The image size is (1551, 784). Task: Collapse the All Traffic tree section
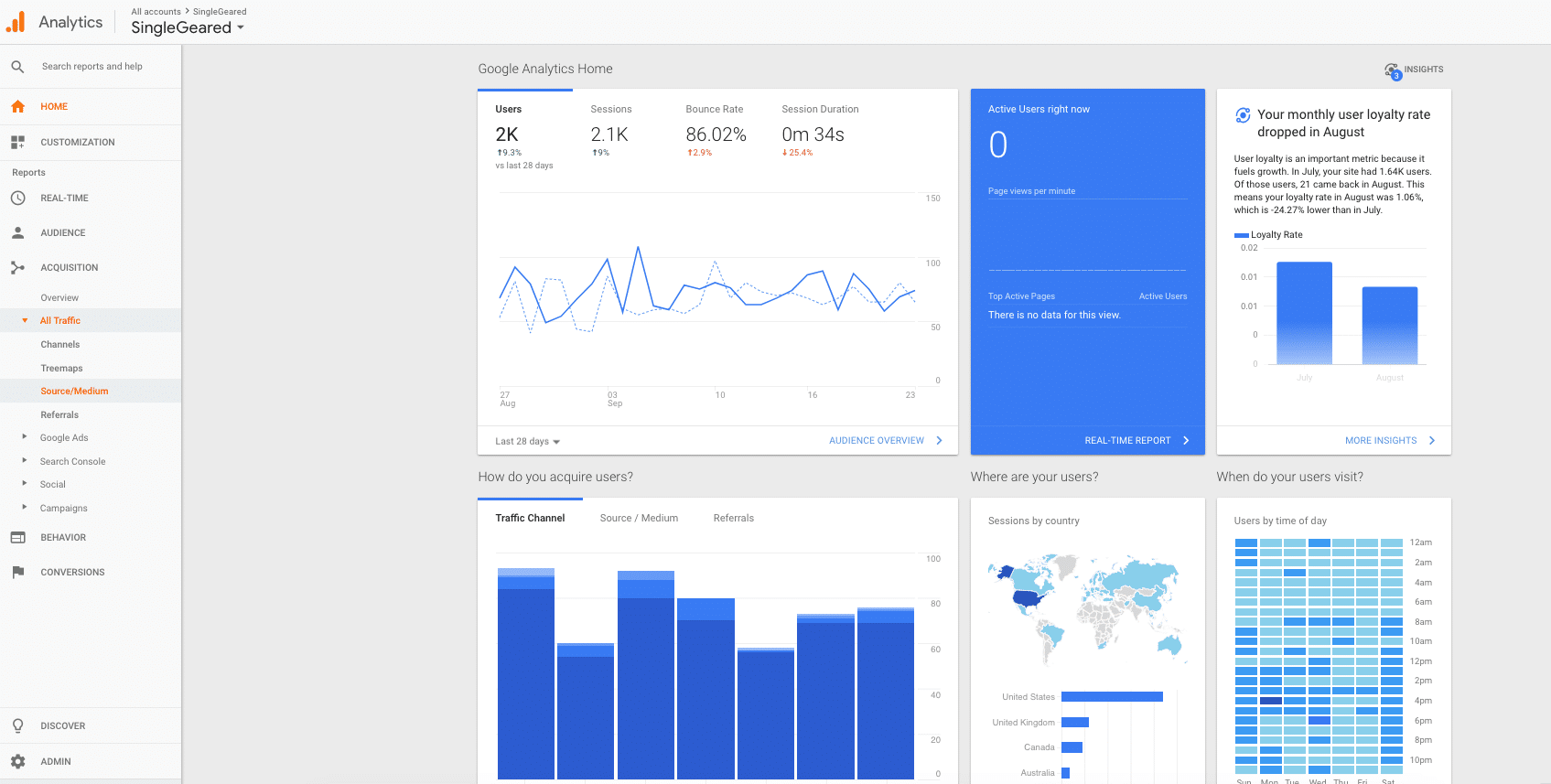25,321
